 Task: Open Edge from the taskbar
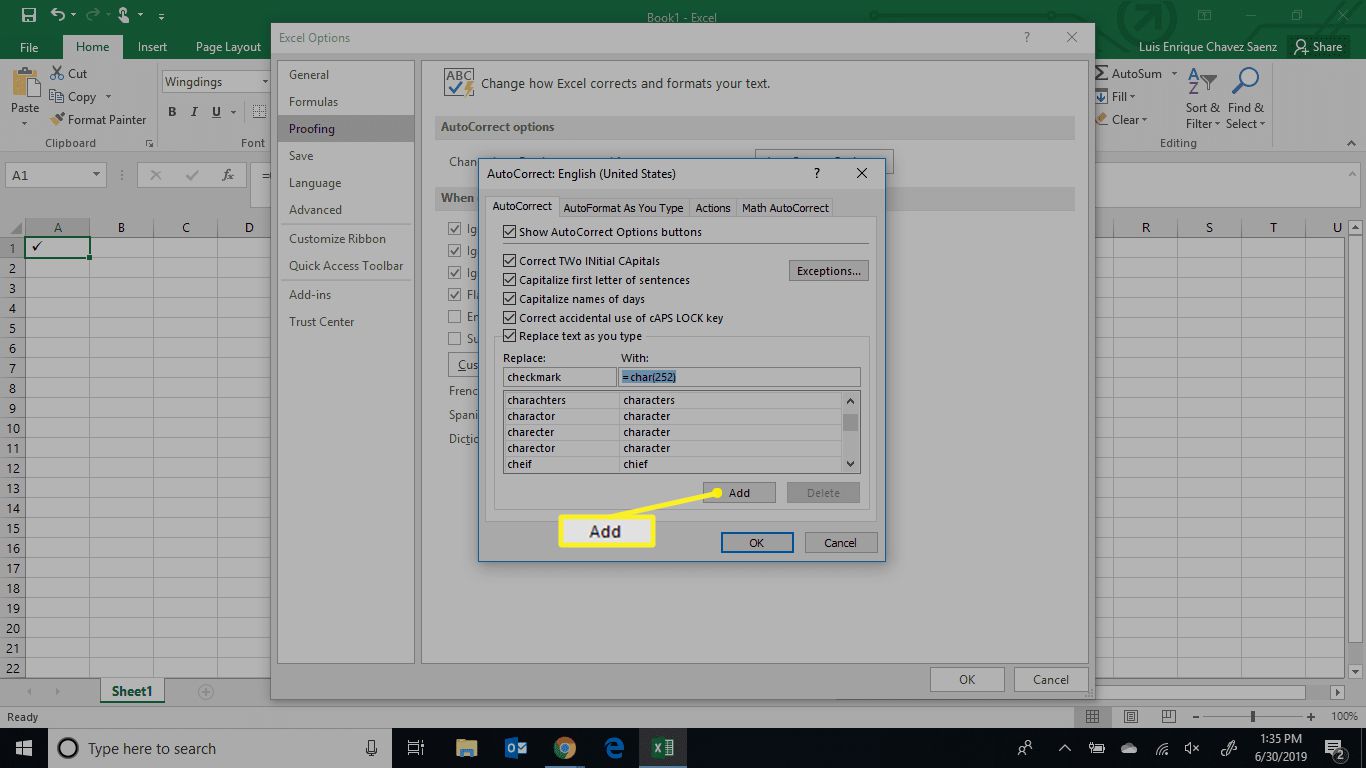[x=614, y=748]
